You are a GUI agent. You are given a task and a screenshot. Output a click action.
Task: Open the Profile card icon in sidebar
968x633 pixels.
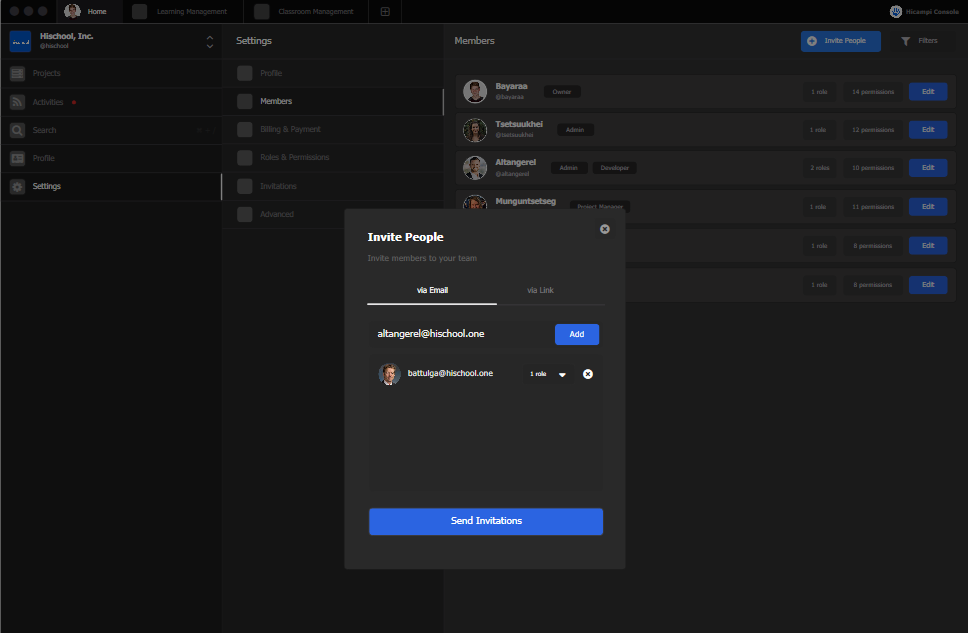tap(17, 158)
